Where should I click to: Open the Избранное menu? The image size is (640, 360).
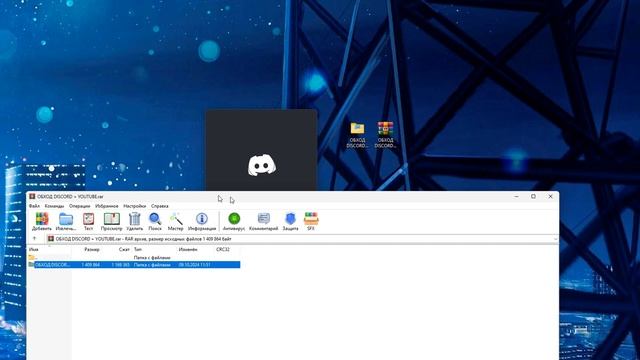click(x=107, y=206)
